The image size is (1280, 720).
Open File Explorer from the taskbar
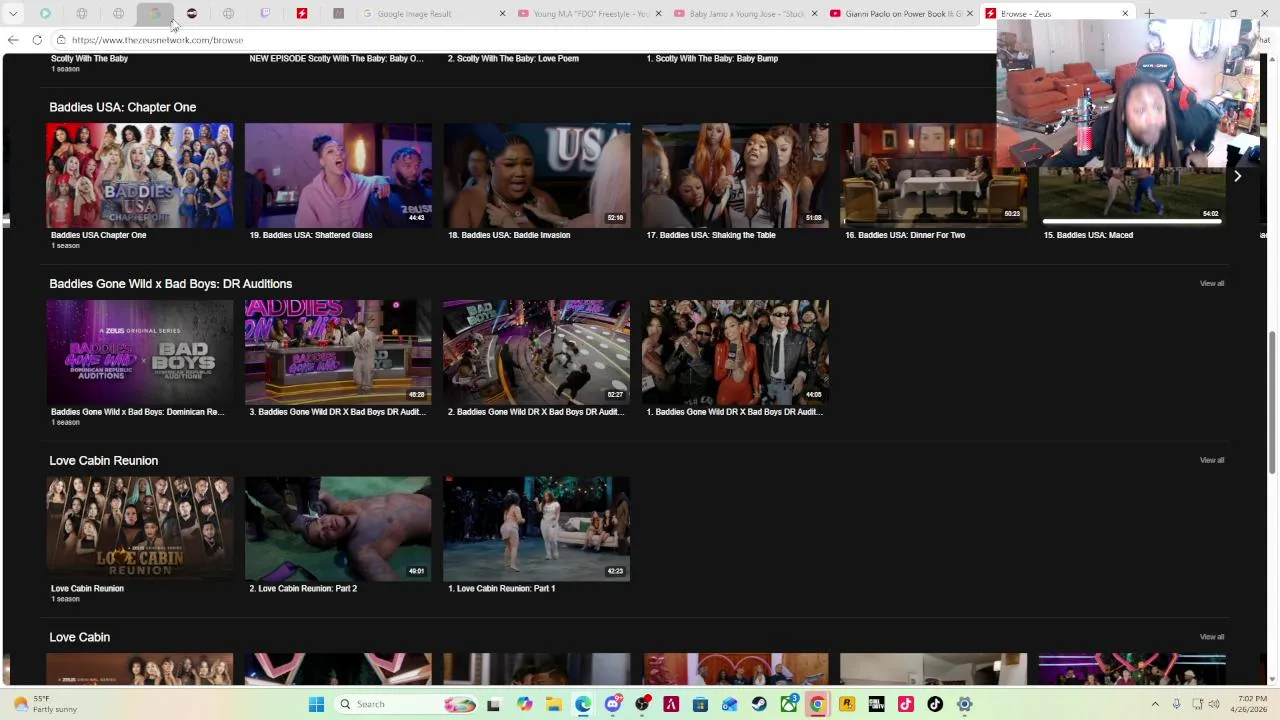(553, 704)
